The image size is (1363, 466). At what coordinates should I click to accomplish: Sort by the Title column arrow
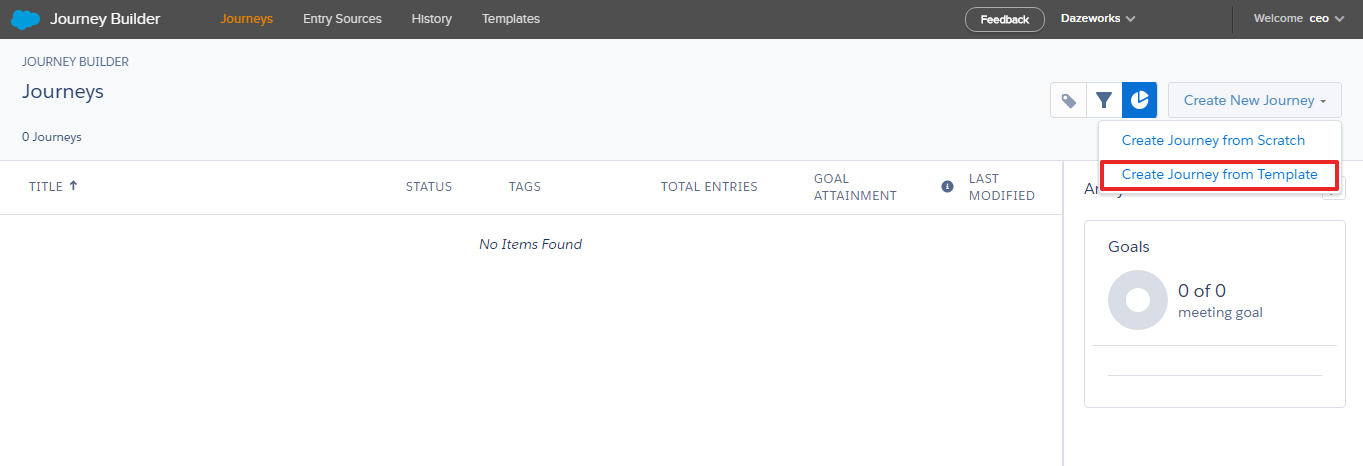click(73, 186)
